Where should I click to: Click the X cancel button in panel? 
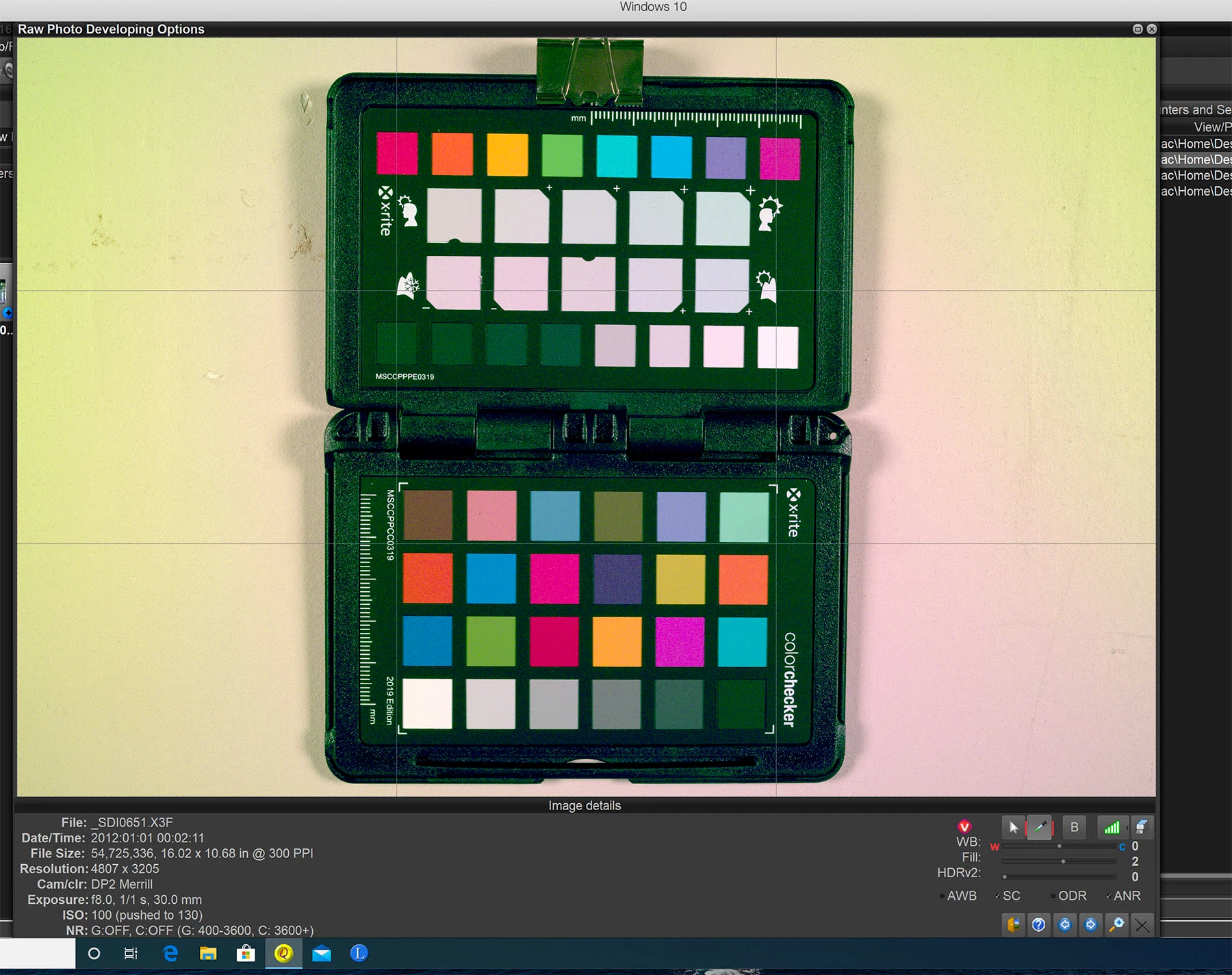tap(1142, 926)
